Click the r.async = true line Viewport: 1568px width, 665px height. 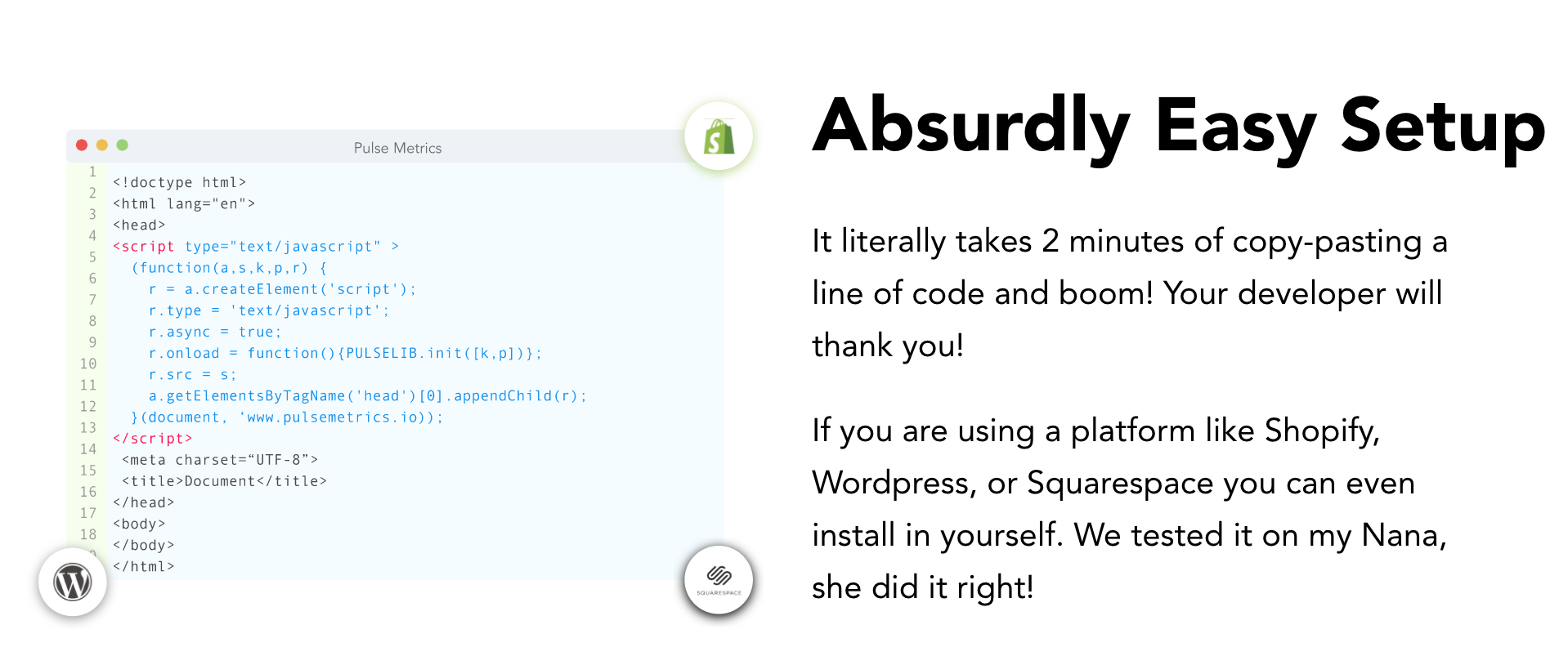coord(215,332)
